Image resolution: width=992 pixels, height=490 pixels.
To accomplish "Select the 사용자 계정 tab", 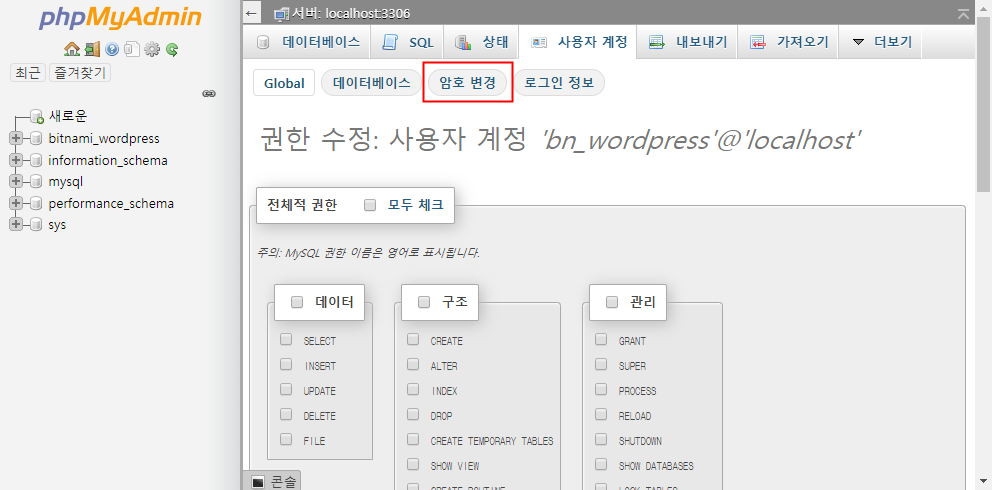I will [578, 42].
